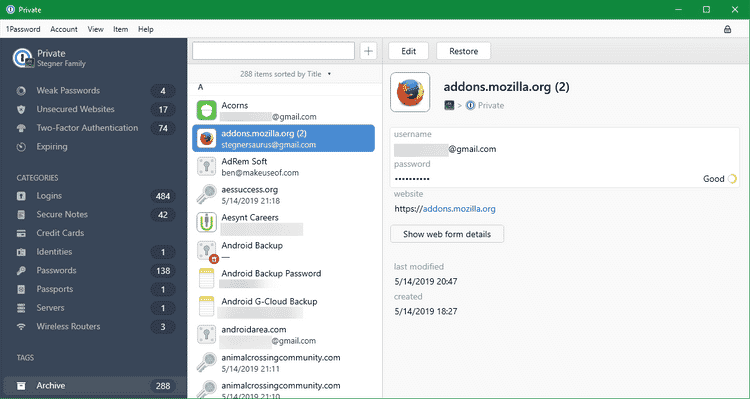Open the Archive box icon in sidebar
This screenshot has height=399, width=750.
[21, 386]
